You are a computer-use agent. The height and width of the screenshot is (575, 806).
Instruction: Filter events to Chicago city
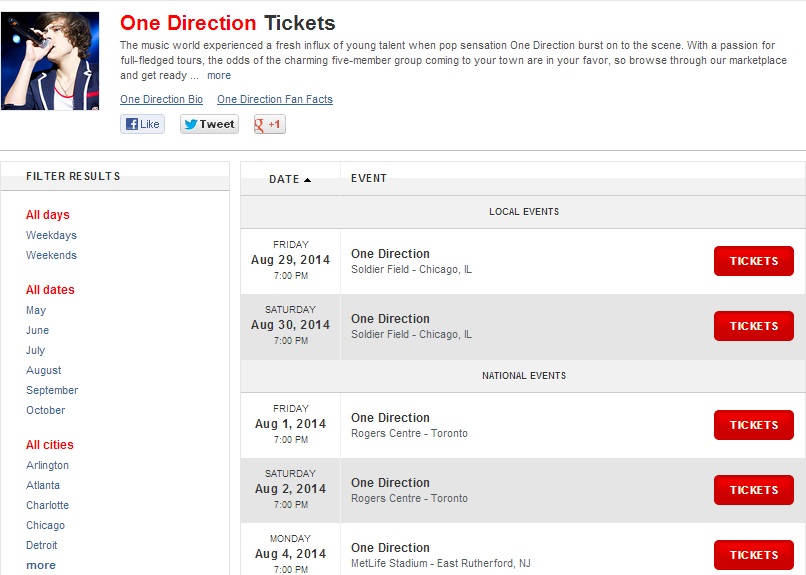[45, 526]
